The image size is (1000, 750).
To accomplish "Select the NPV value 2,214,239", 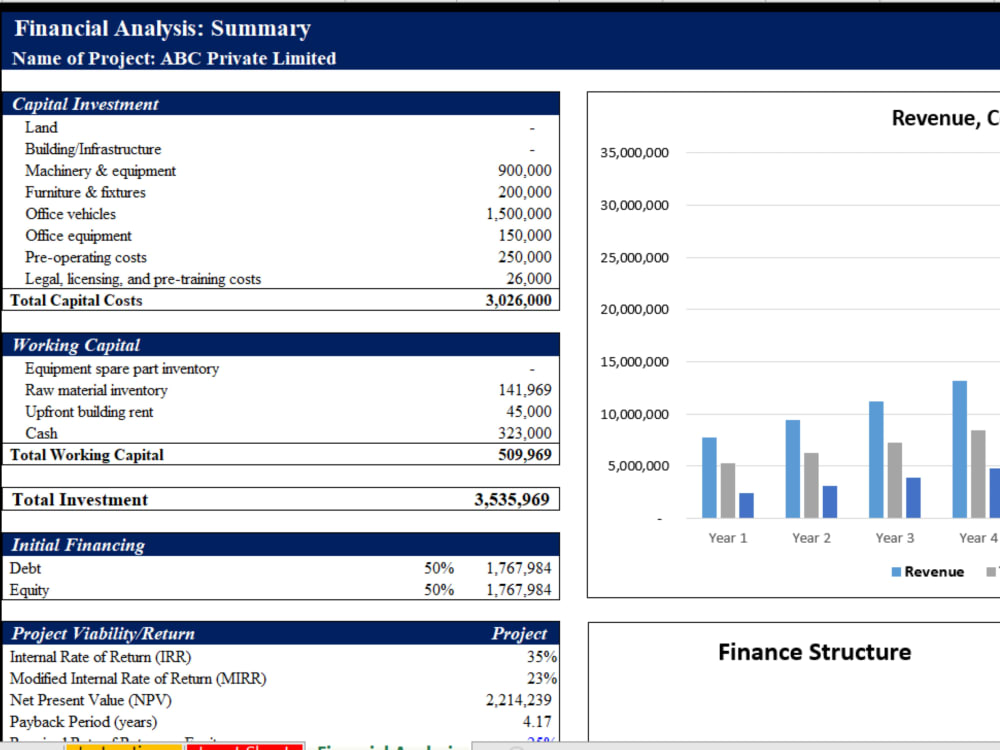I will [518, 700].
